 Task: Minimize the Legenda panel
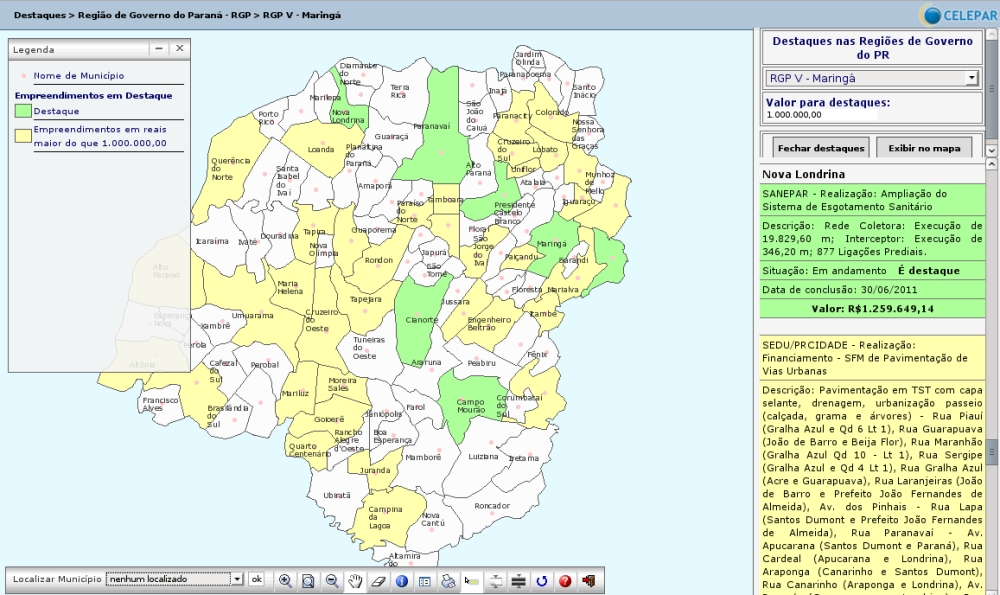click(x=158, y=48)
